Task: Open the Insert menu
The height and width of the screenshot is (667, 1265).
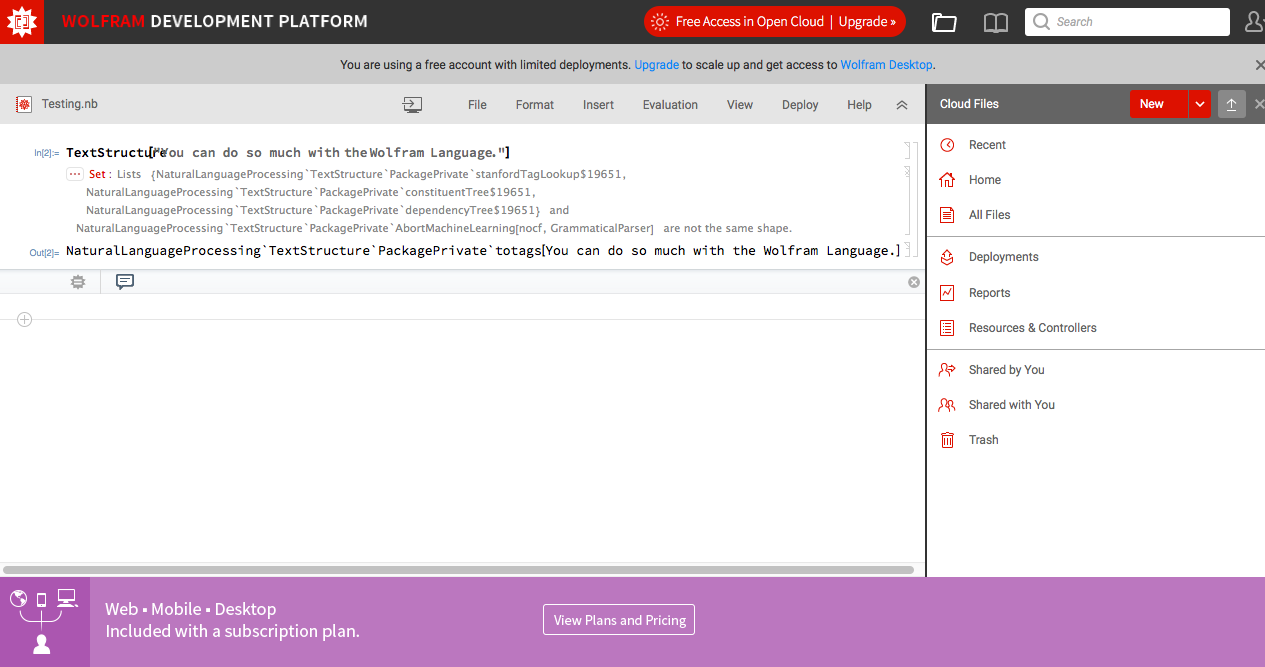Action: click(x=598, y=104)
